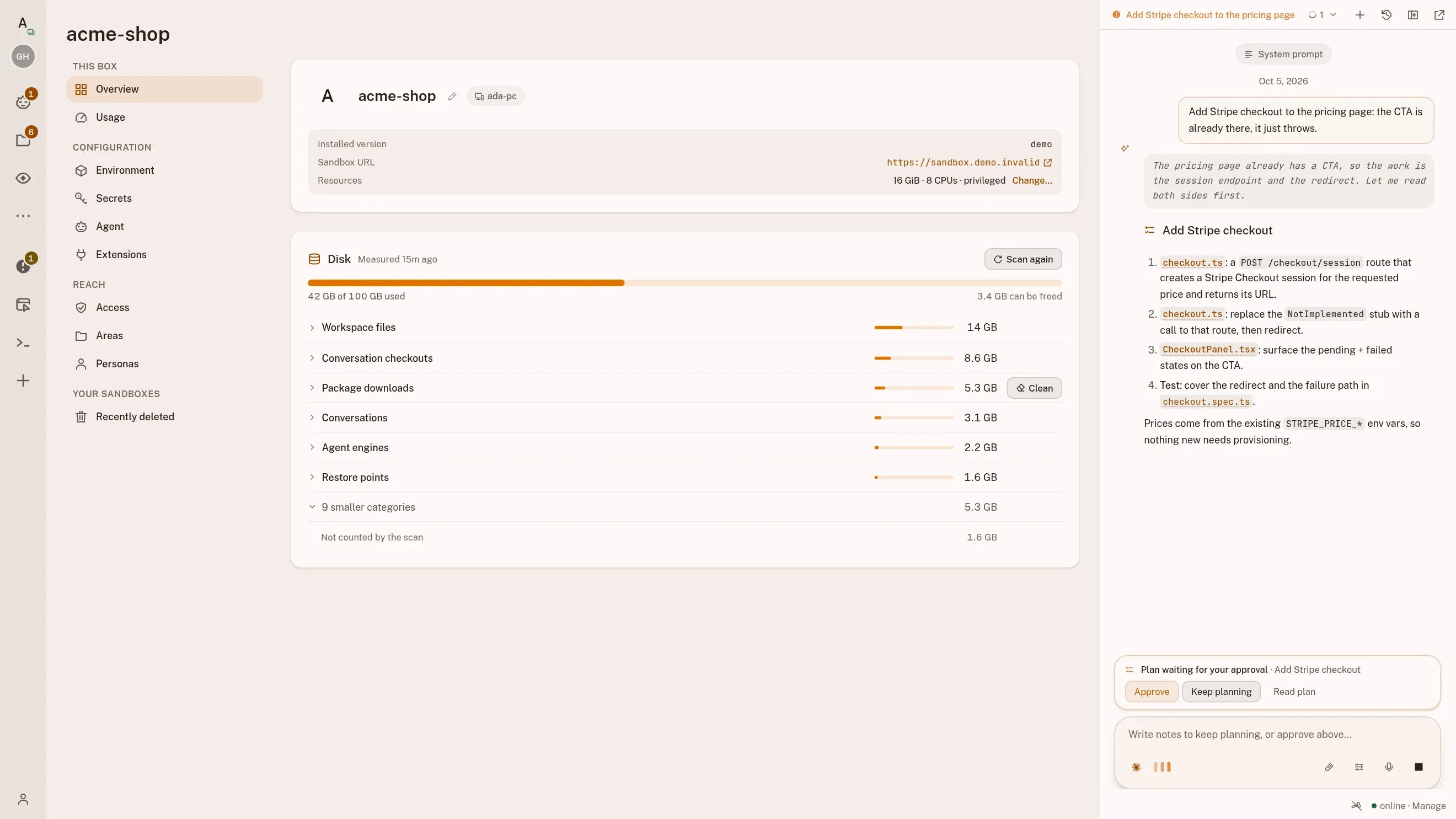The image size is (1456, 819).
Task: Click the new conversation plus icon
Action: (x=1360, y=15)
